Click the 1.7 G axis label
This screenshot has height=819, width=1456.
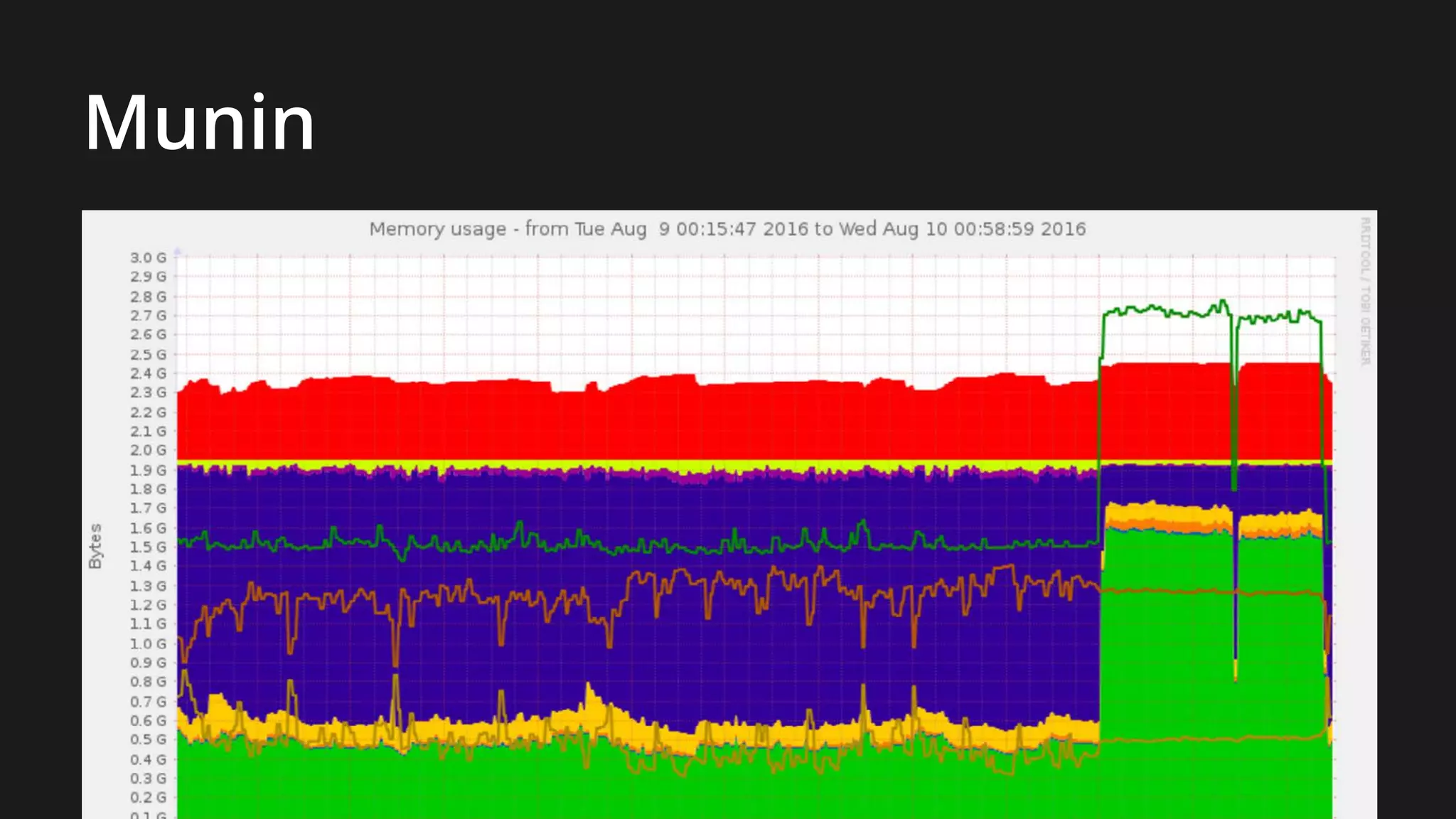(148, 508)
